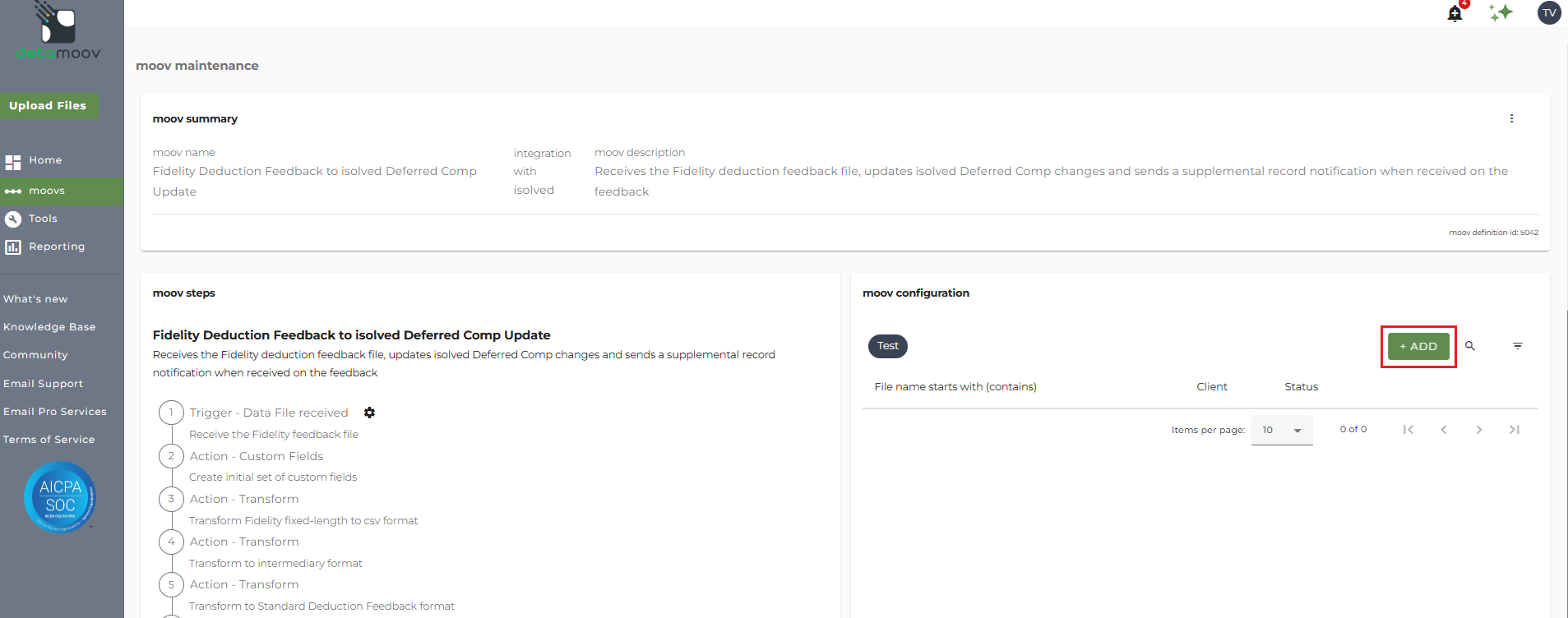Click moov definition id 5042 text
Image resolution: width=1568 pixels, height=618 pixels.
[x=1493, y=233]
